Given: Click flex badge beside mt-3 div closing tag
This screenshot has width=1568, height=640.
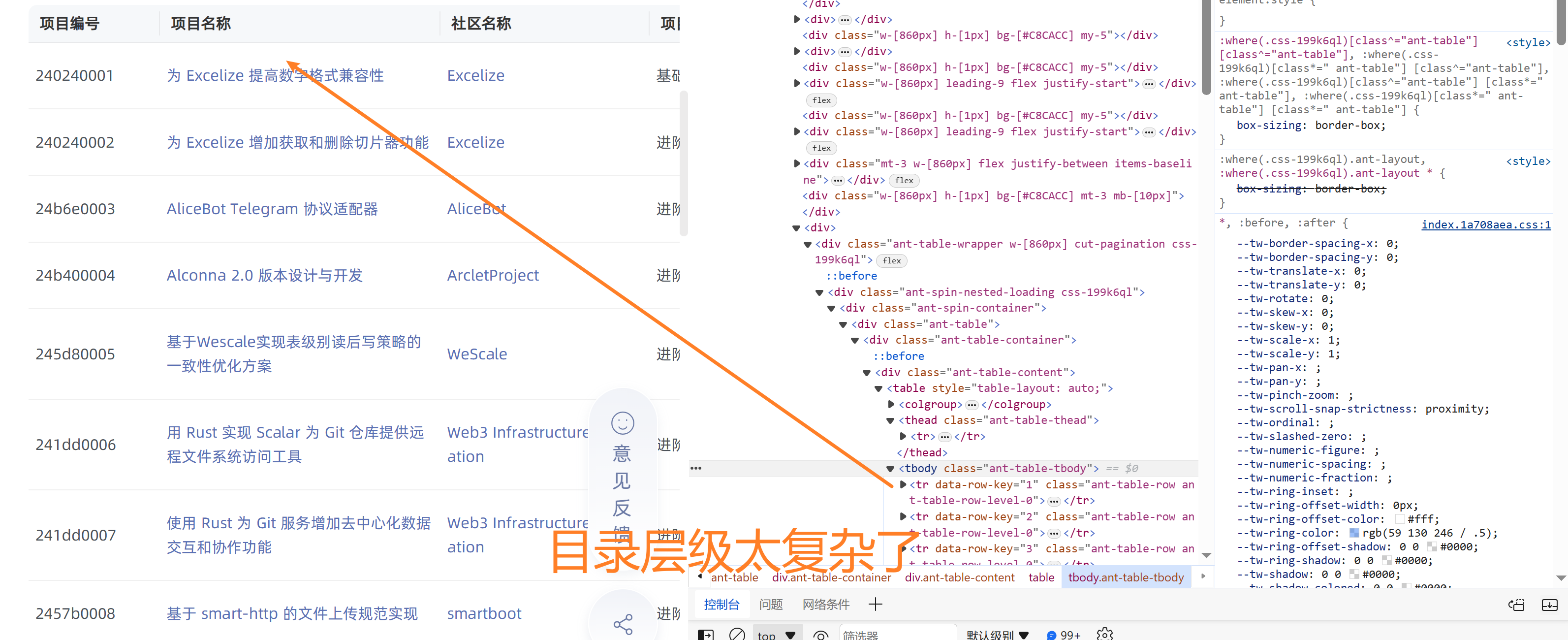Looking at the screenshot, I should coord(904,180).
